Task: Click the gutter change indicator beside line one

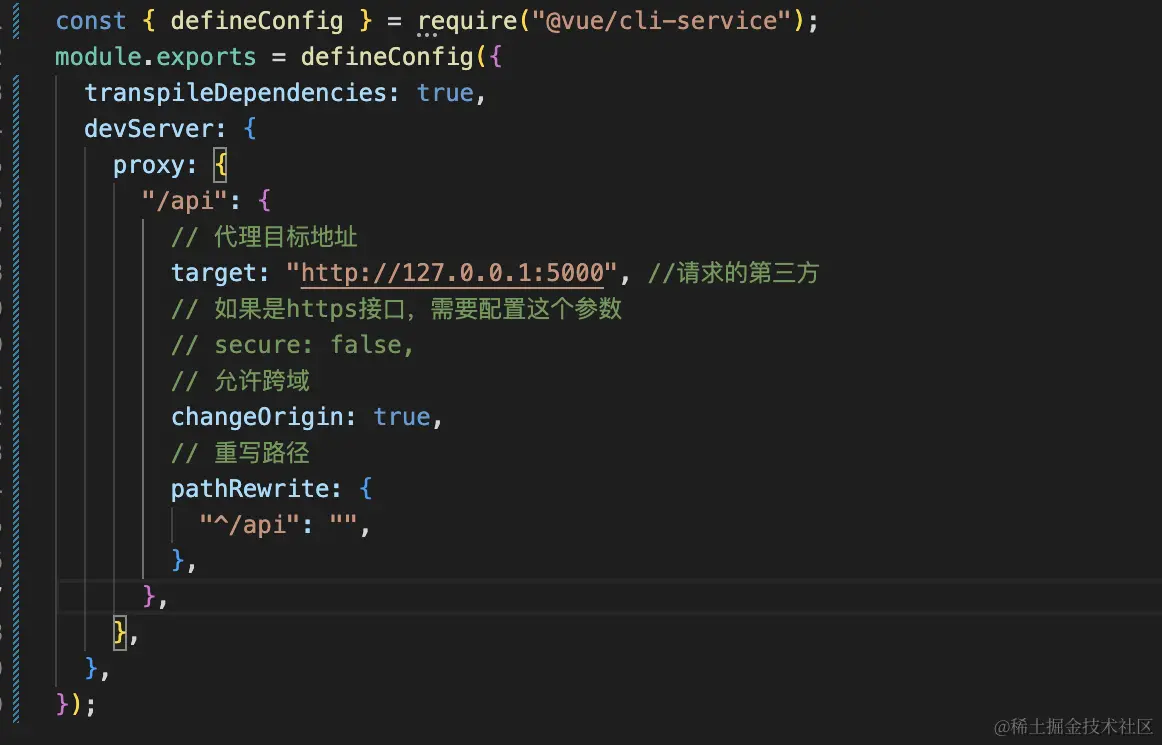Action: pyautogui.click(x=14, y=20)
